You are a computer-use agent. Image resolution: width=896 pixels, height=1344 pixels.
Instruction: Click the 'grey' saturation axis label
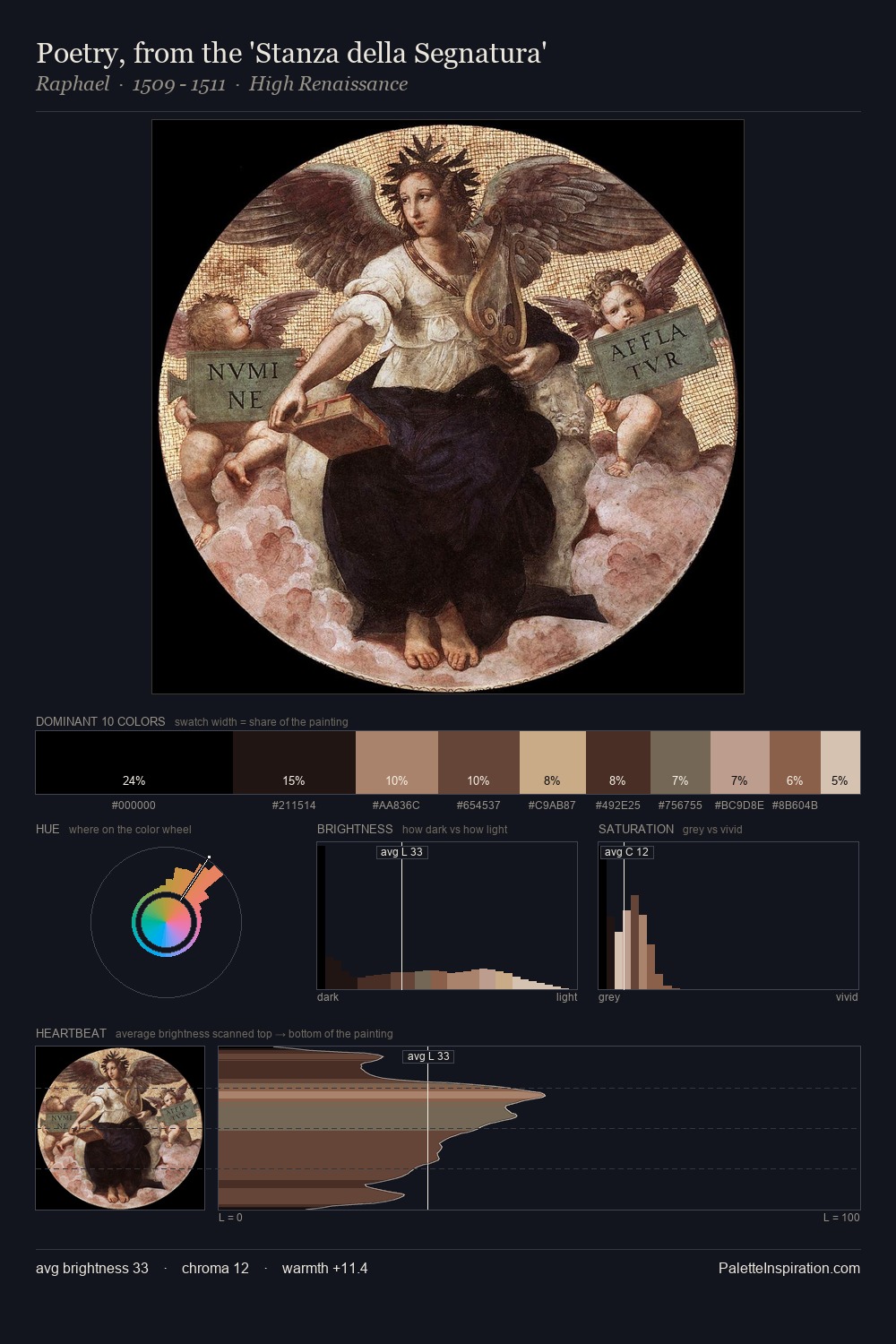pyautogui.click(x=609, y=997)
